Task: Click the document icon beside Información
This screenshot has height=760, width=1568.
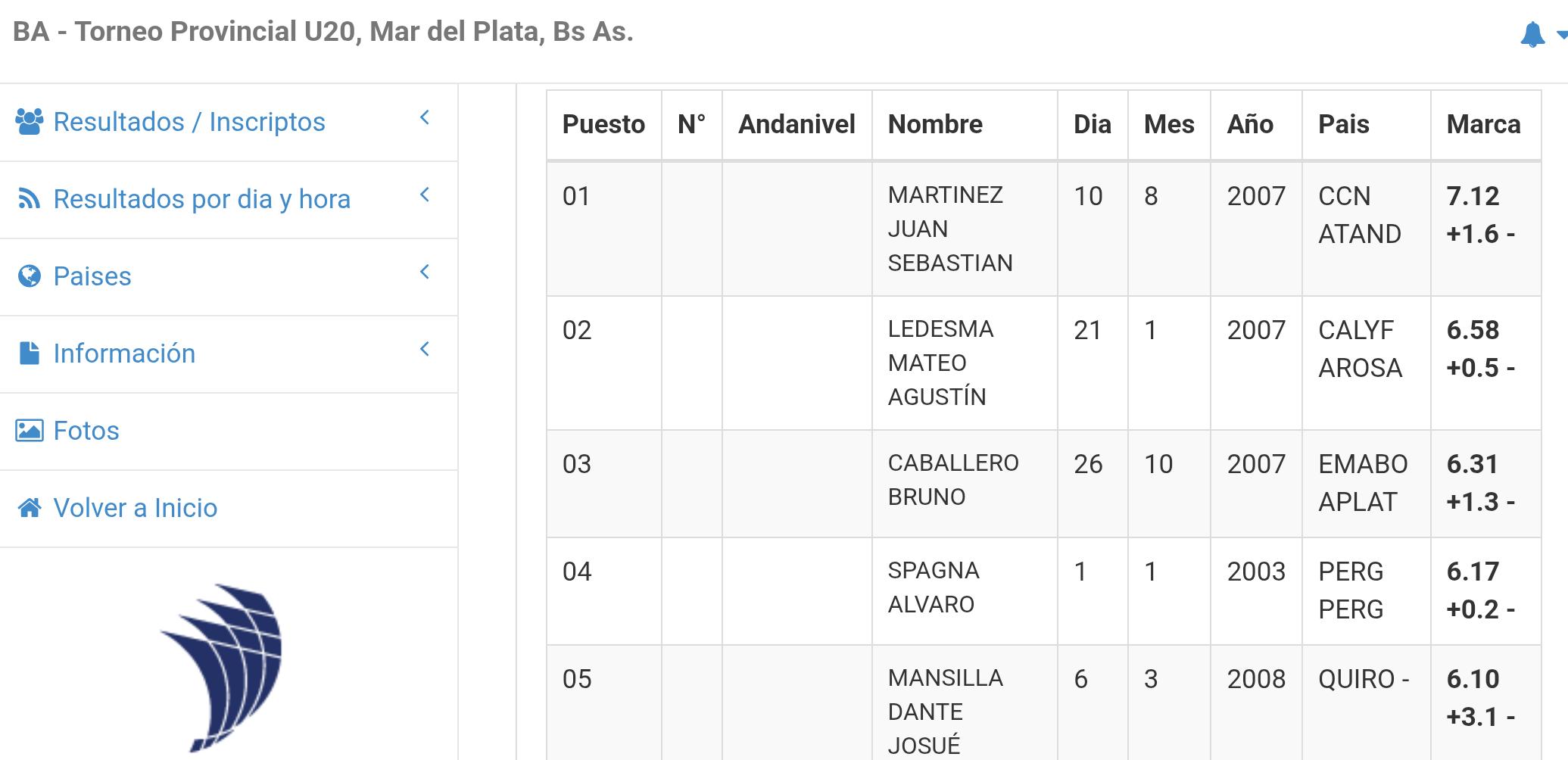Action: (30, 354)
